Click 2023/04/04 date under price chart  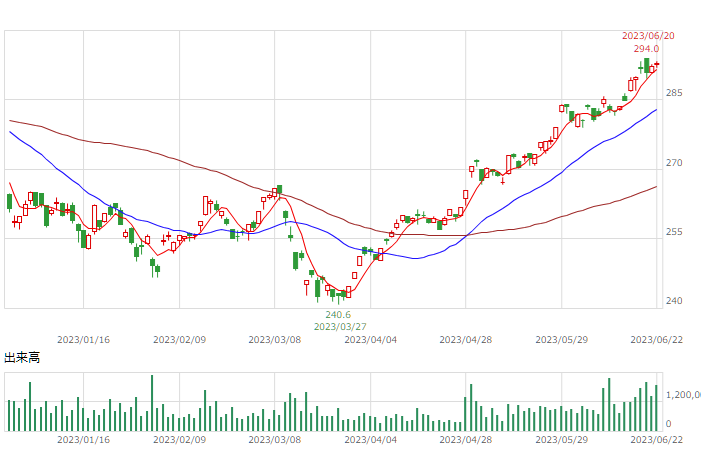370,340
